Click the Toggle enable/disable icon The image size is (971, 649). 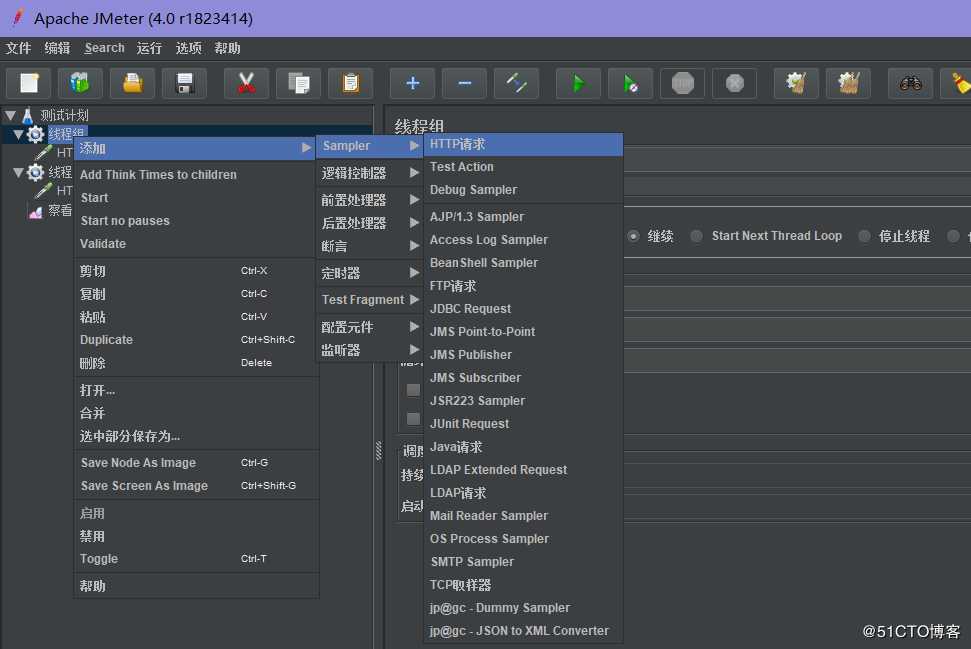coord(516,83)
